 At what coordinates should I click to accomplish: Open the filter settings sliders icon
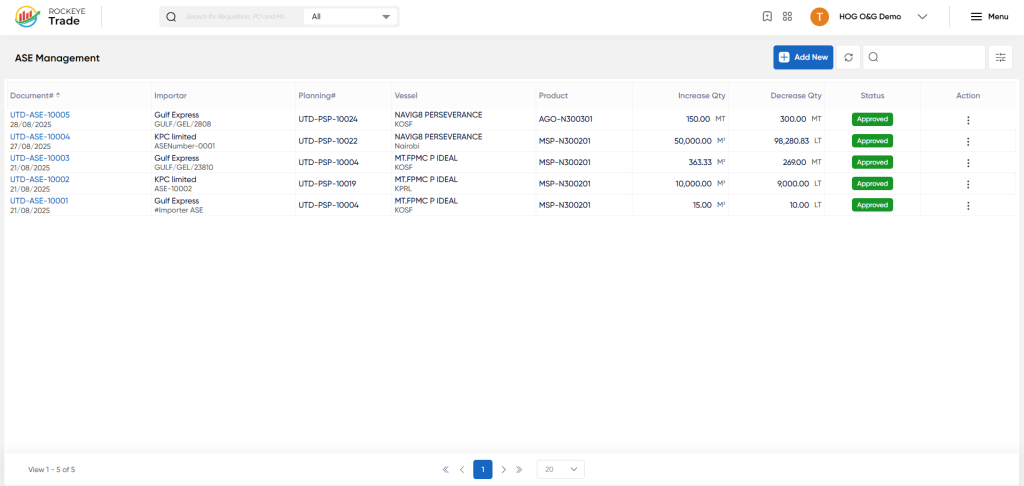click(1000, 57)
